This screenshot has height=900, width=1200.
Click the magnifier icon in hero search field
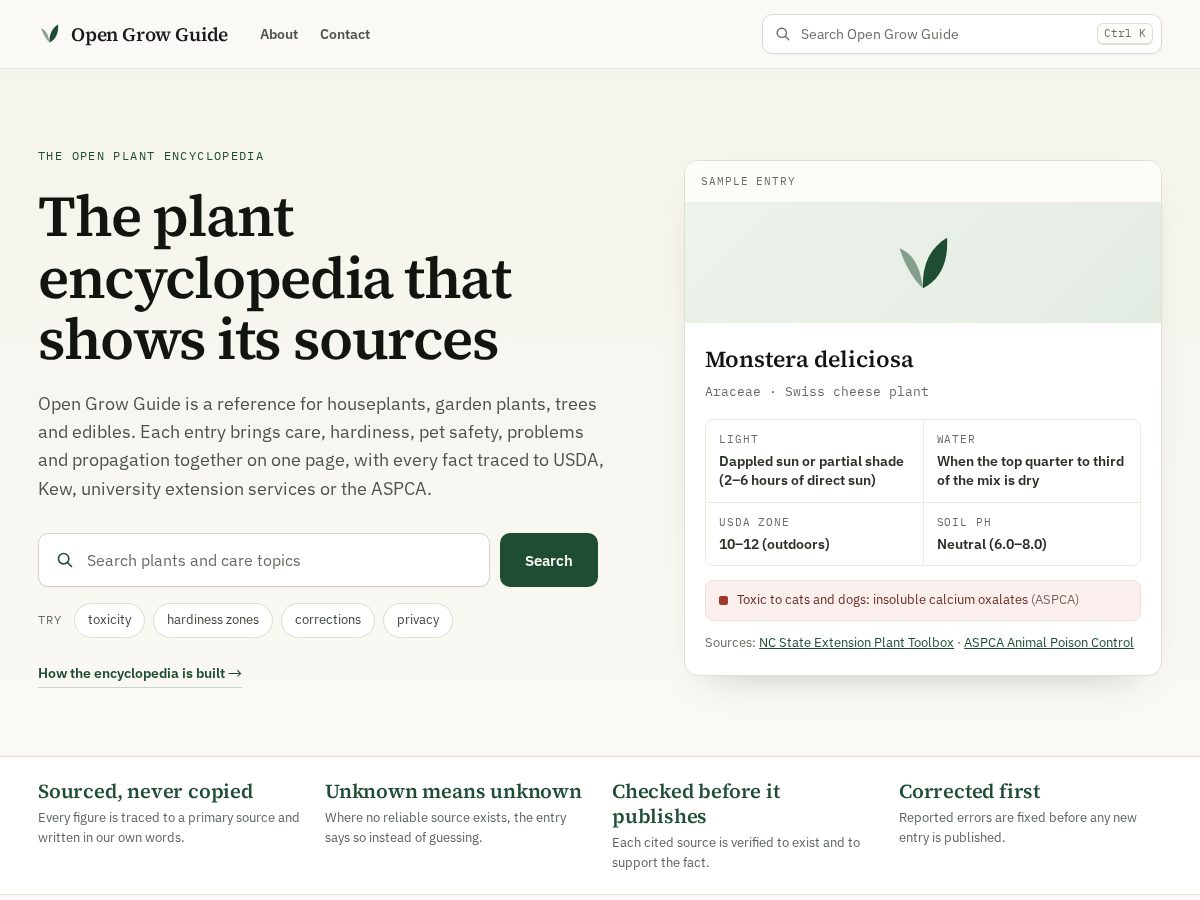(x=65, y=560)
